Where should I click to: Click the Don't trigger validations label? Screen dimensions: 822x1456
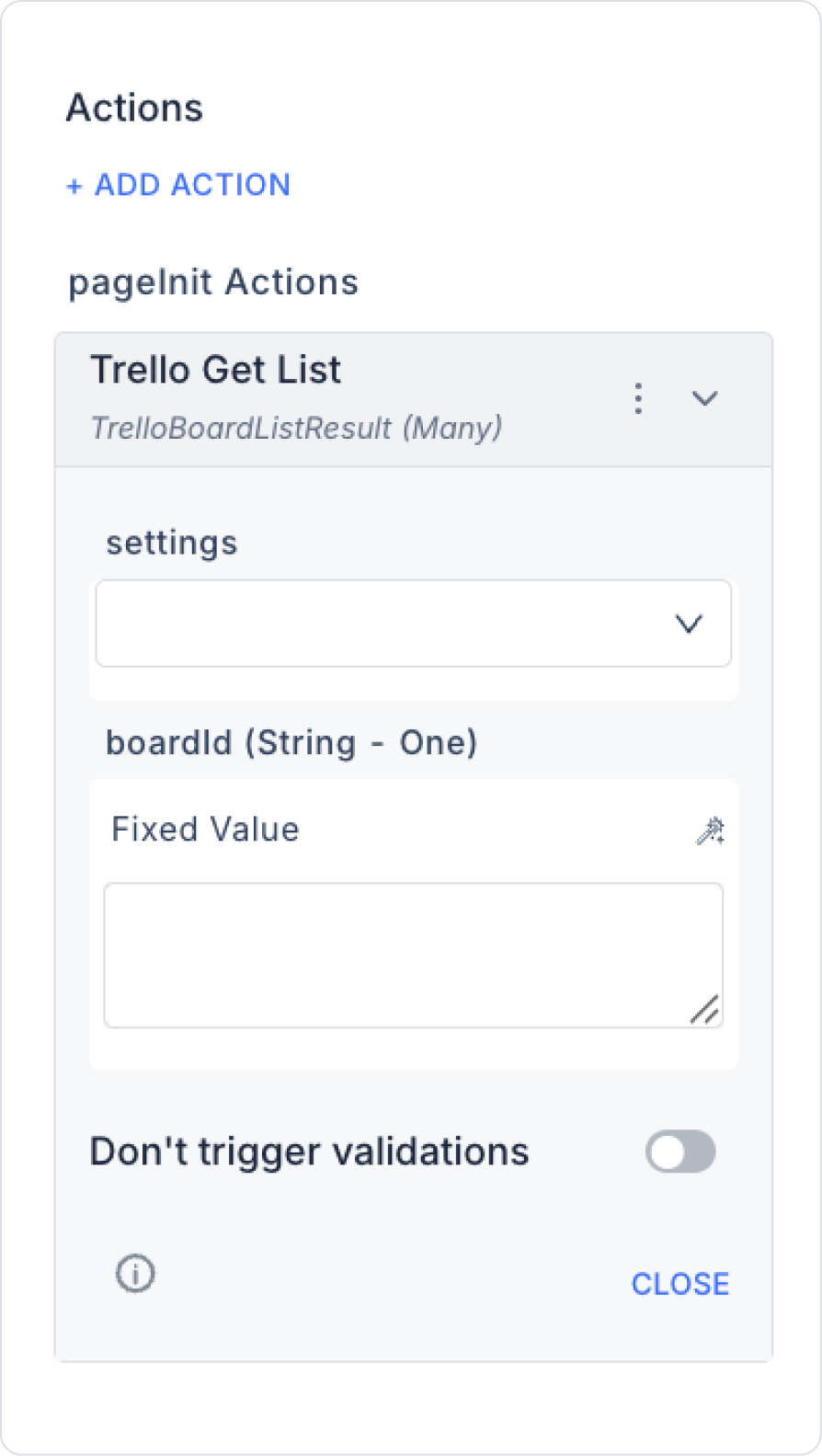pyautogui.click(x=309, y=1152)
